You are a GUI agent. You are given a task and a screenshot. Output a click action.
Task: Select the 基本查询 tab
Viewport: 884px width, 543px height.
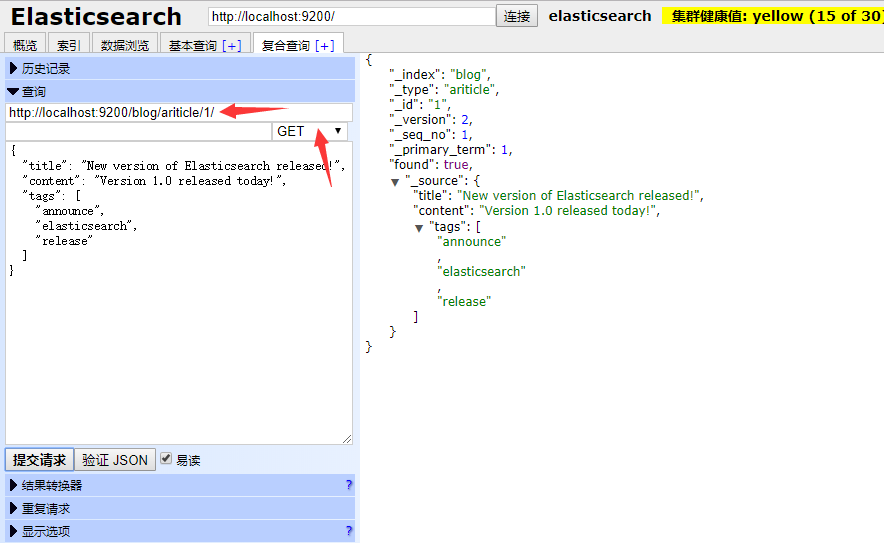click(192, 45)
